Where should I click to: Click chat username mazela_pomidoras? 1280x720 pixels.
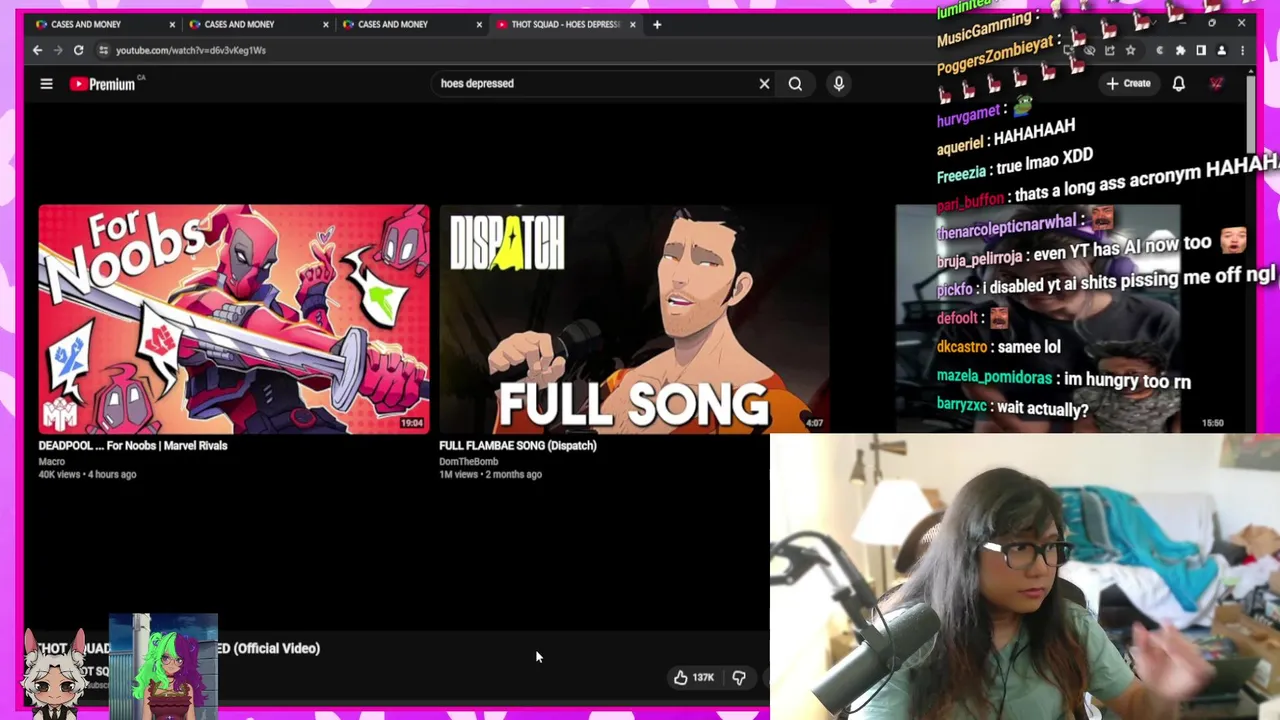point(994,378)
